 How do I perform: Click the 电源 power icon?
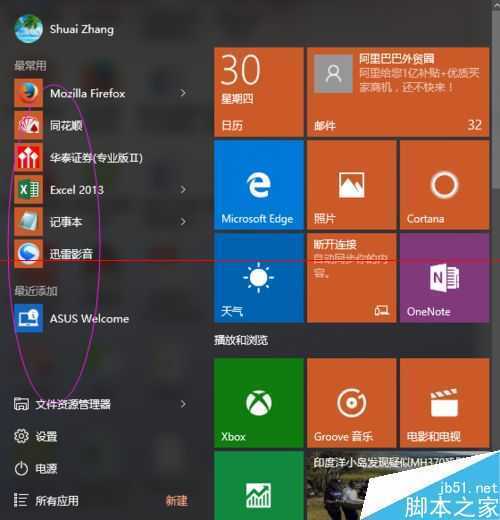pyautogui.click(x=21, y=468)
